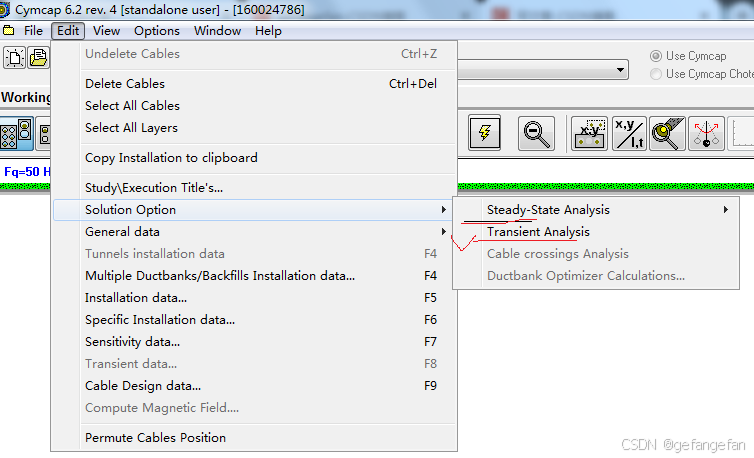This screenshot has width=754, height=458.
Task: Choose Permute Cables Position
Action: pyautogui.click(x=255, y=438)
